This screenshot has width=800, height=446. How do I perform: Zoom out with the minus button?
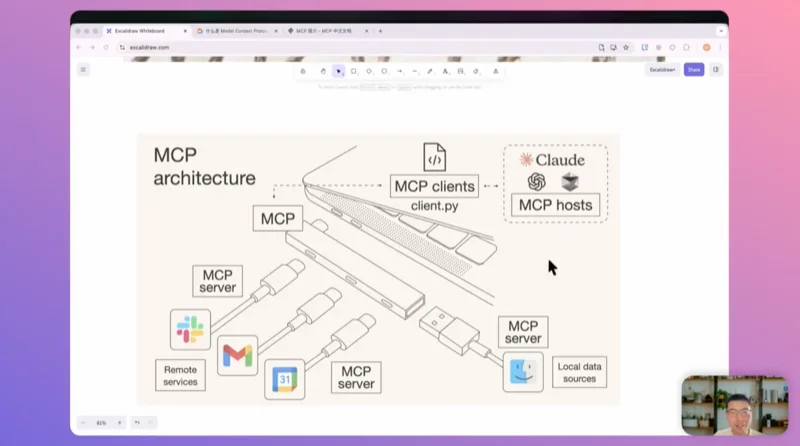(83, 423)
